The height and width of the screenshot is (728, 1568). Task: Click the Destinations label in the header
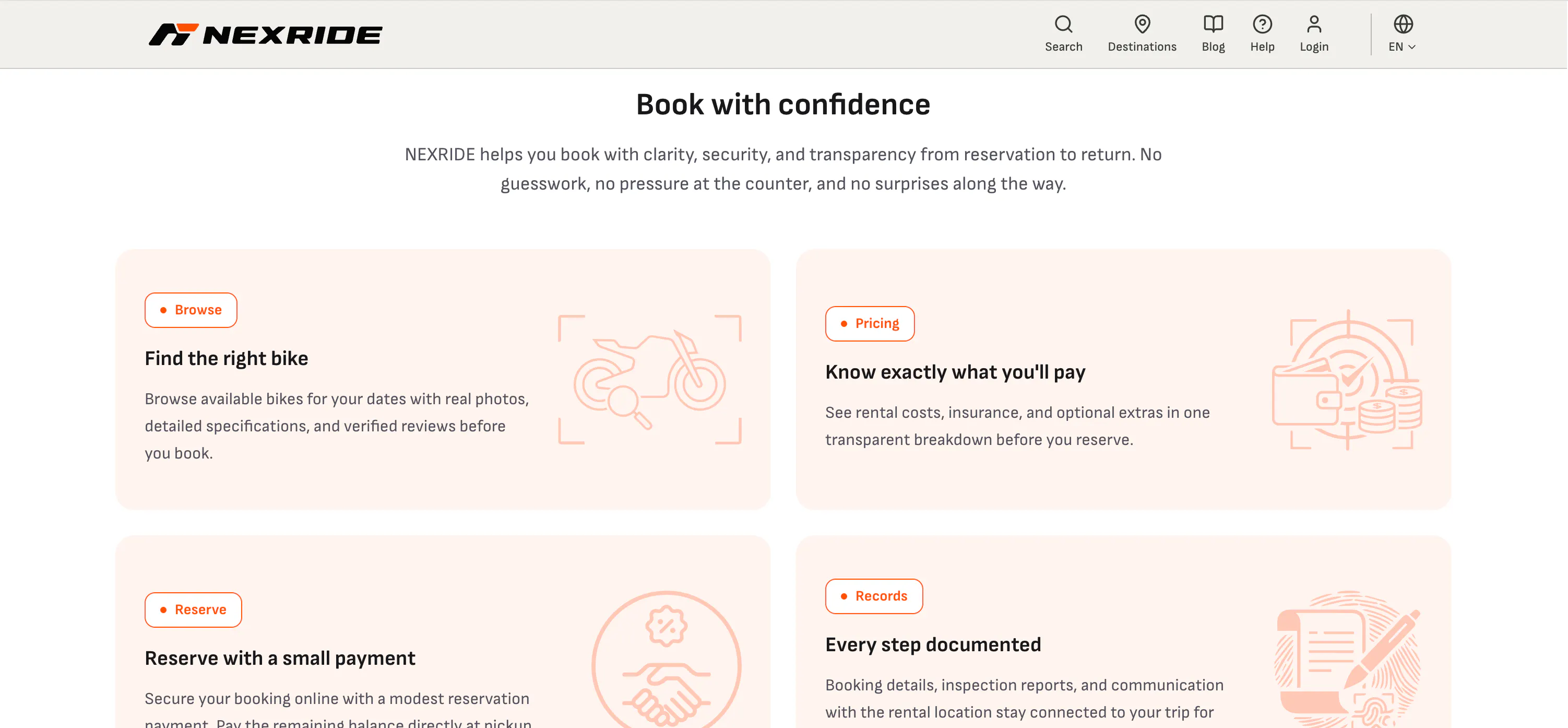coord(1142,47)
